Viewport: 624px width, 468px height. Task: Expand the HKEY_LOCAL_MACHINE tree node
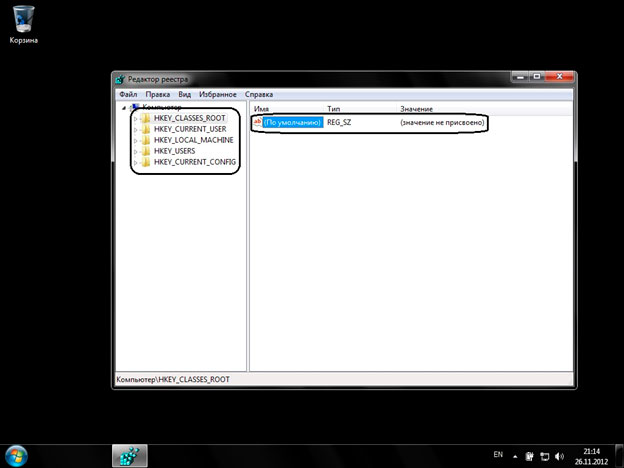pyautogui.click(x=135, y=140)
